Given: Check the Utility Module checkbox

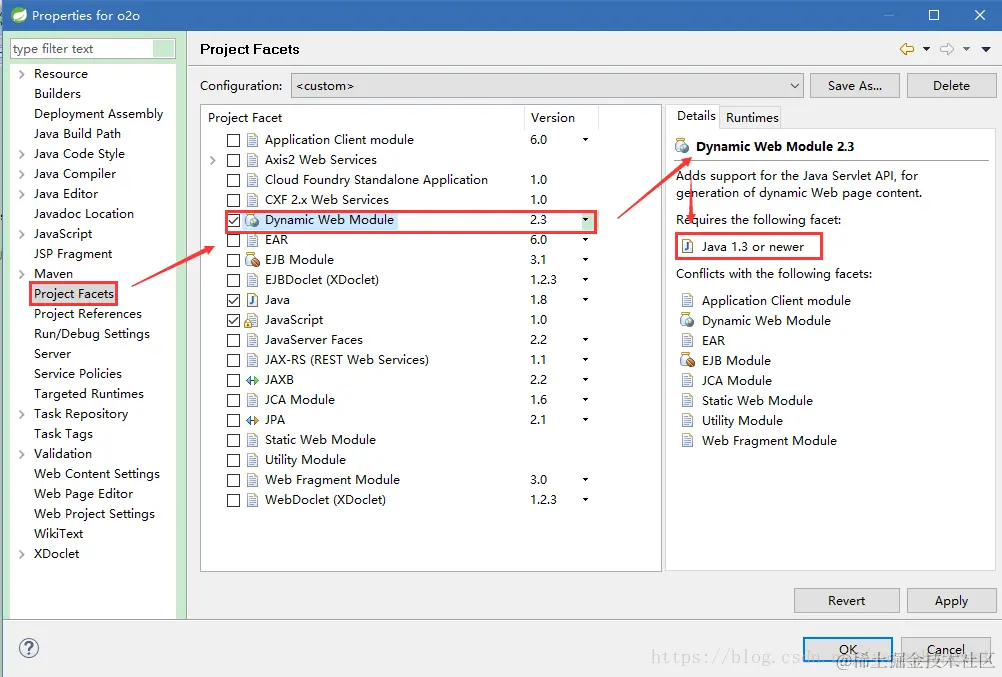Looking at the screenshot, I should (x=233, y=460).
